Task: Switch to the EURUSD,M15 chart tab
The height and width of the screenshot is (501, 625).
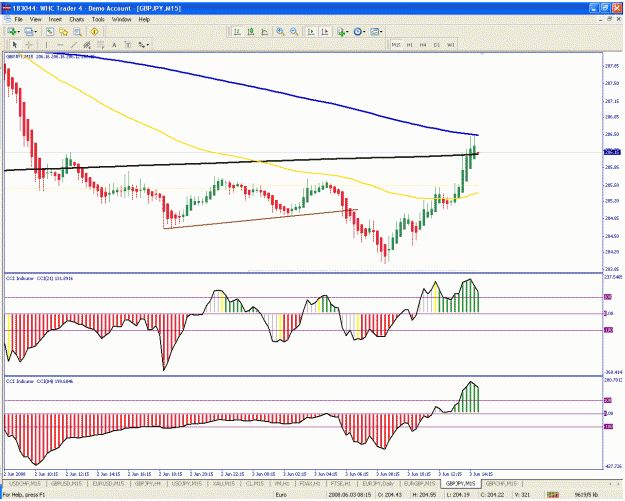Action: pos(108,484)
